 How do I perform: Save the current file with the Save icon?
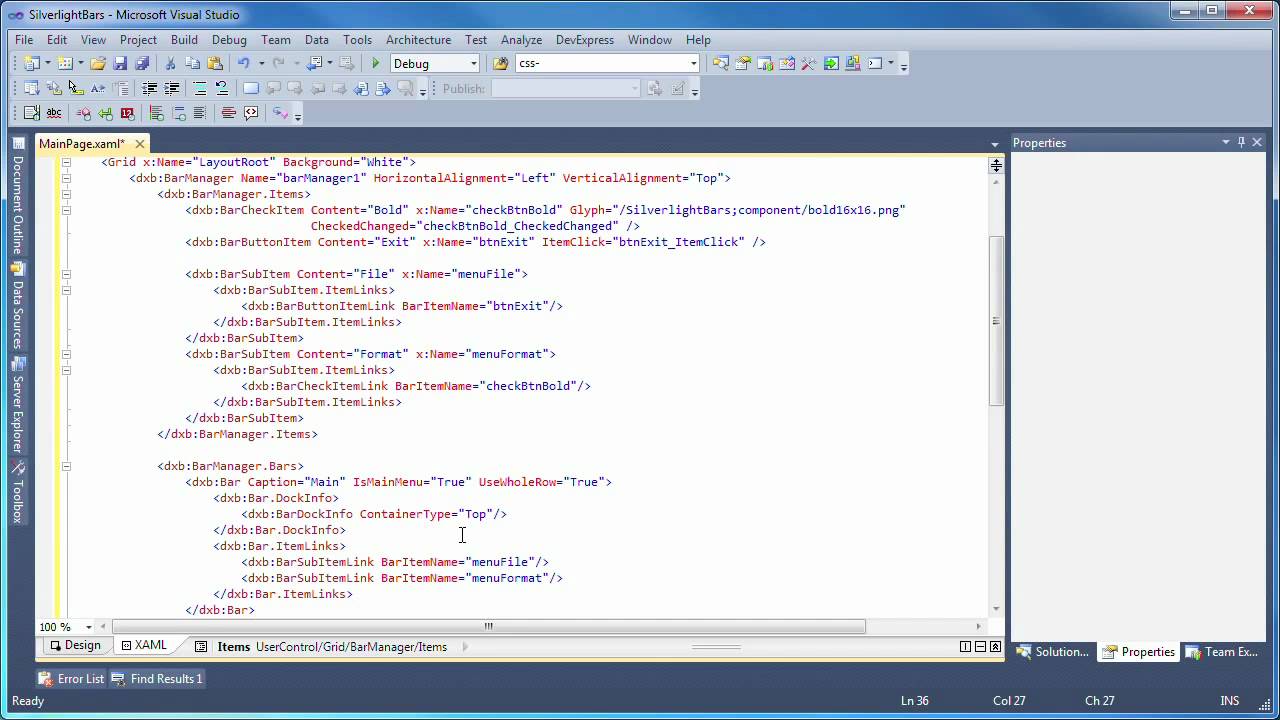(120, 63)
